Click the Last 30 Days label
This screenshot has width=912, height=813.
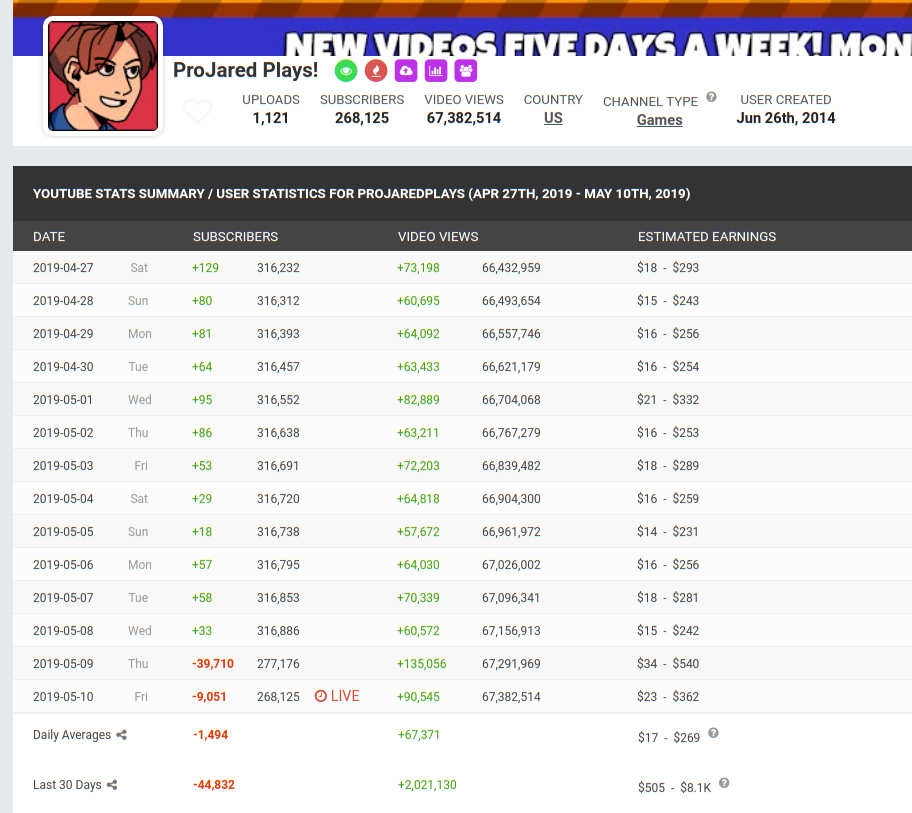tap(67, 785)
